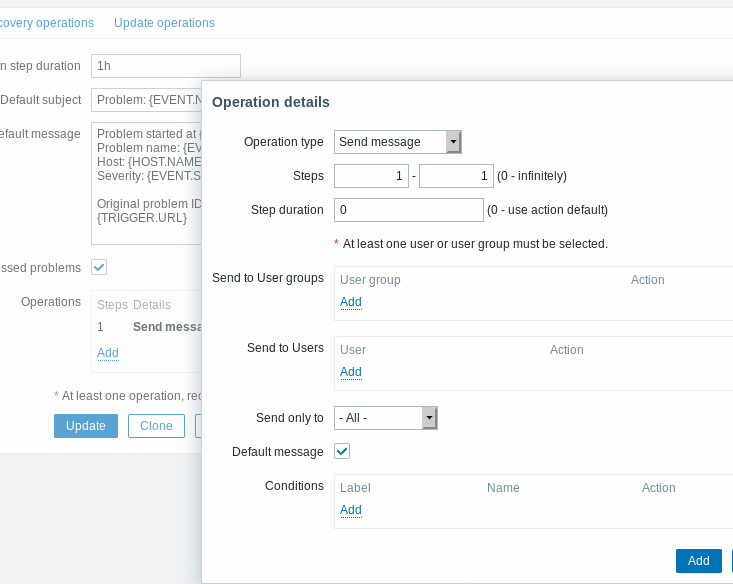Image resolution: width=733 pixels, height=584 pixels.
Task: Click the Clone button
Action: point(157,426)
